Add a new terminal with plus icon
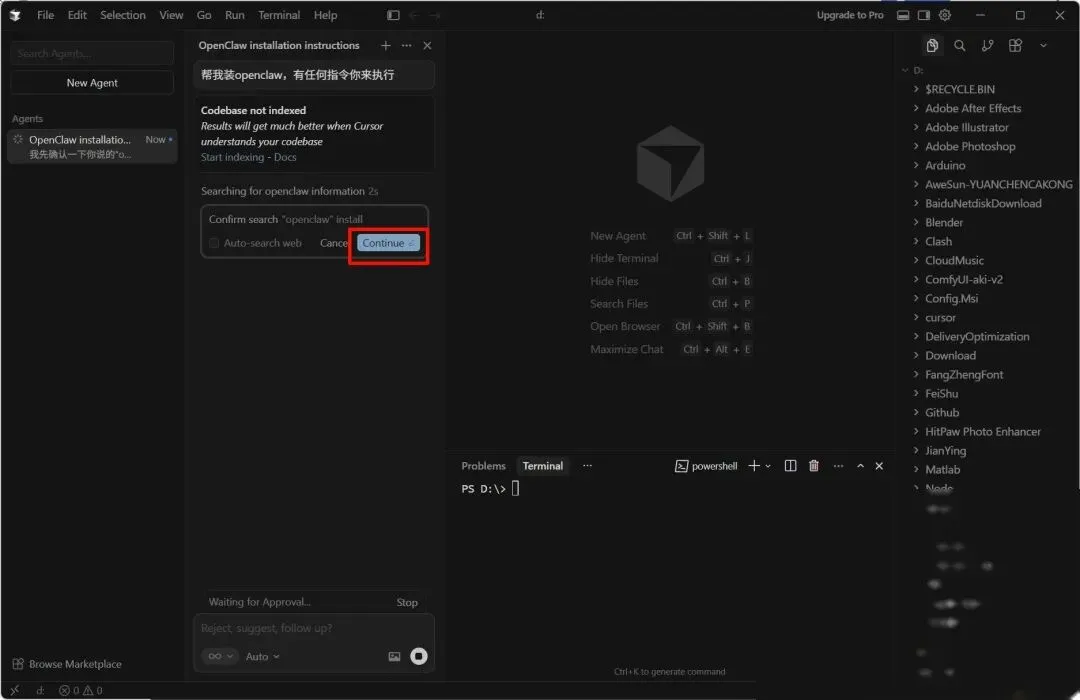 click(x=754, y=466)
